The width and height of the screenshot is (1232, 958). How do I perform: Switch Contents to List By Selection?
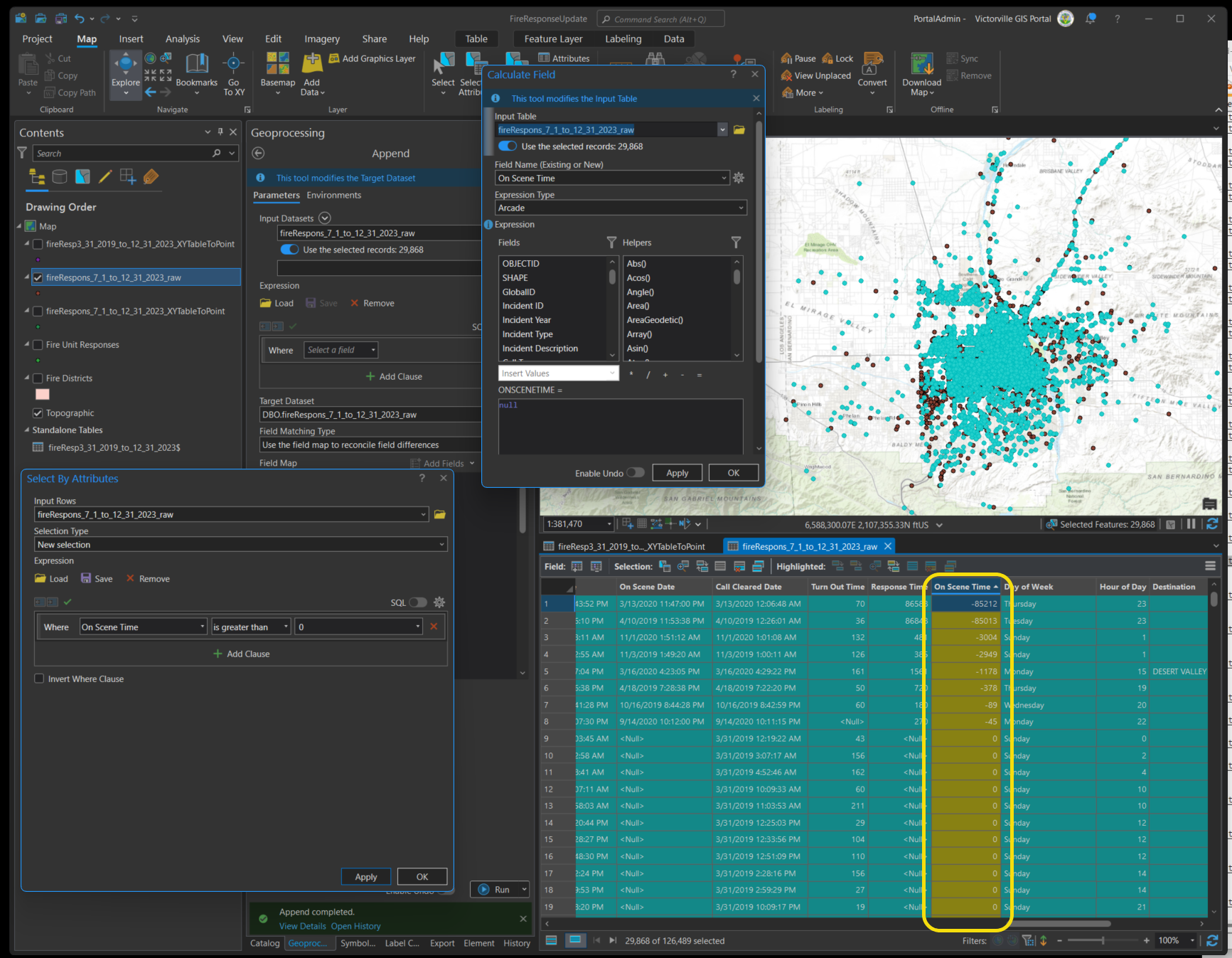point(82,176)
